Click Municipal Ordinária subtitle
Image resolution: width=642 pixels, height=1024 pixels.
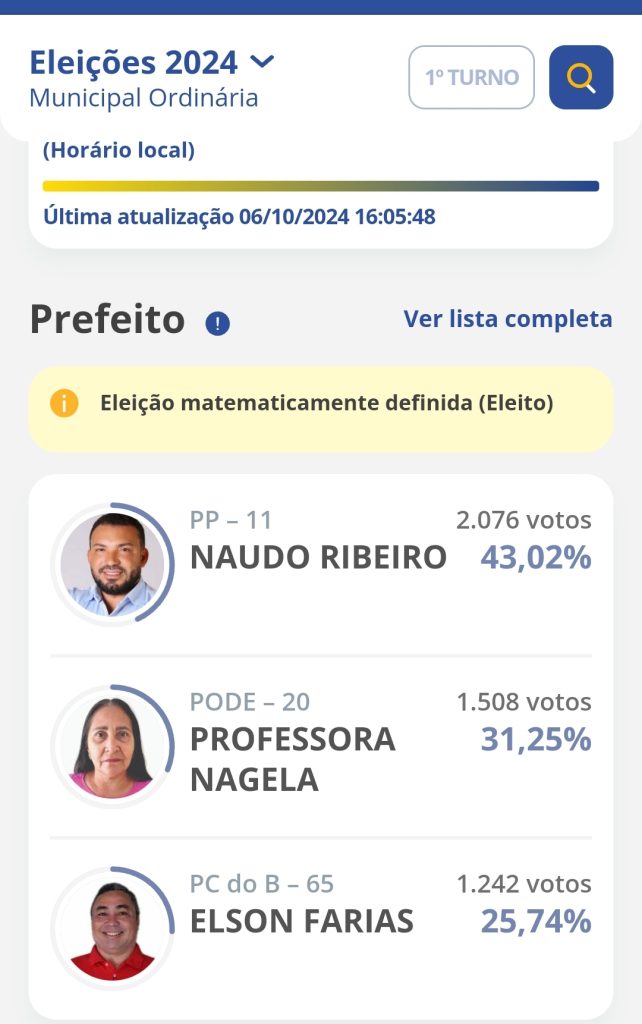click(x=144, y=98)
